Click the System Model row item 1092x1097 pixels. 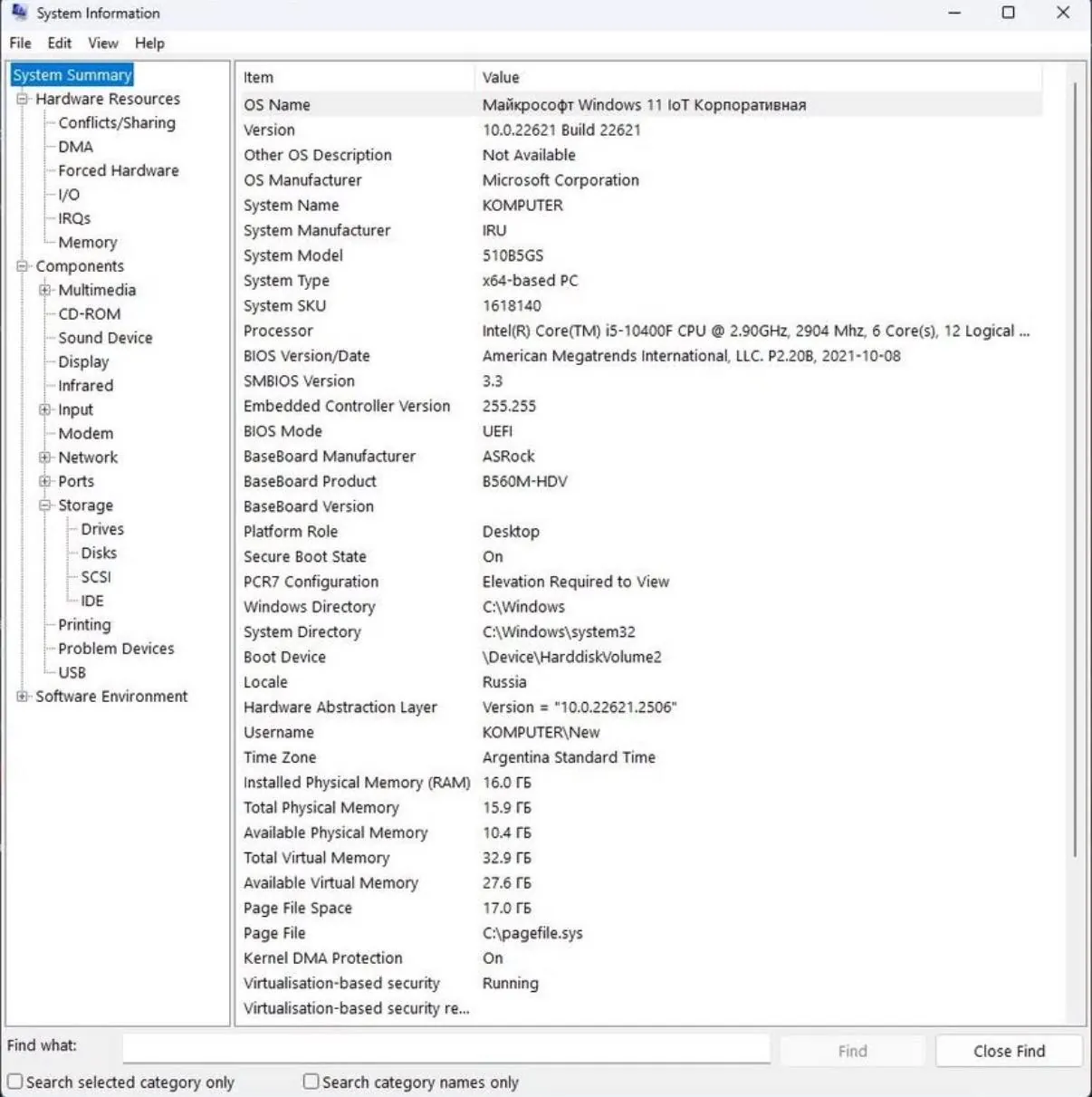click(293, 255)
